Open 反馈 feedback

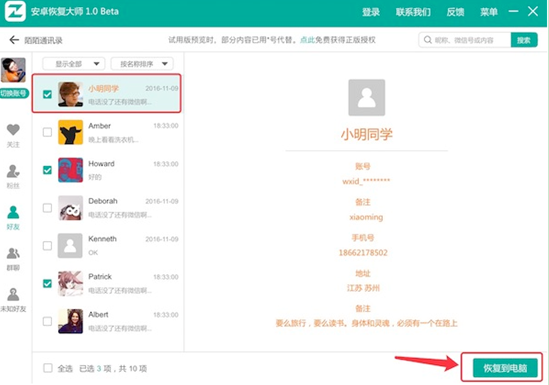(456, 12)
